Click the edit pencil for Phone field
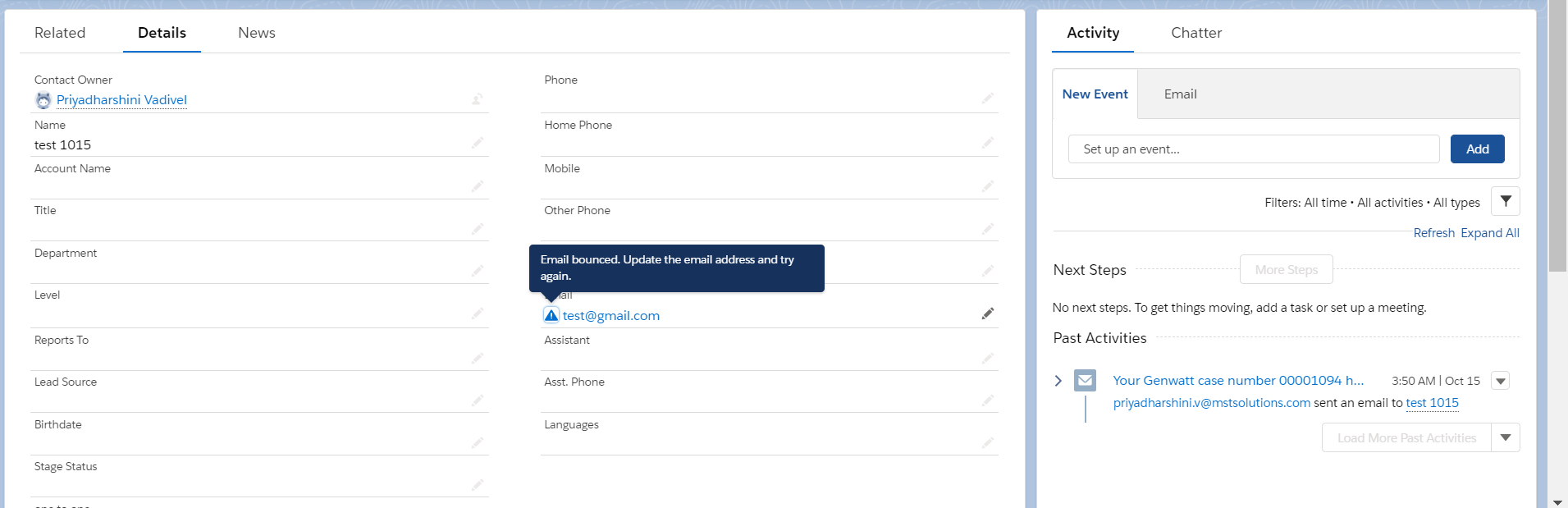The height and width of the screenshot is (508, 1568). point(988,98)
